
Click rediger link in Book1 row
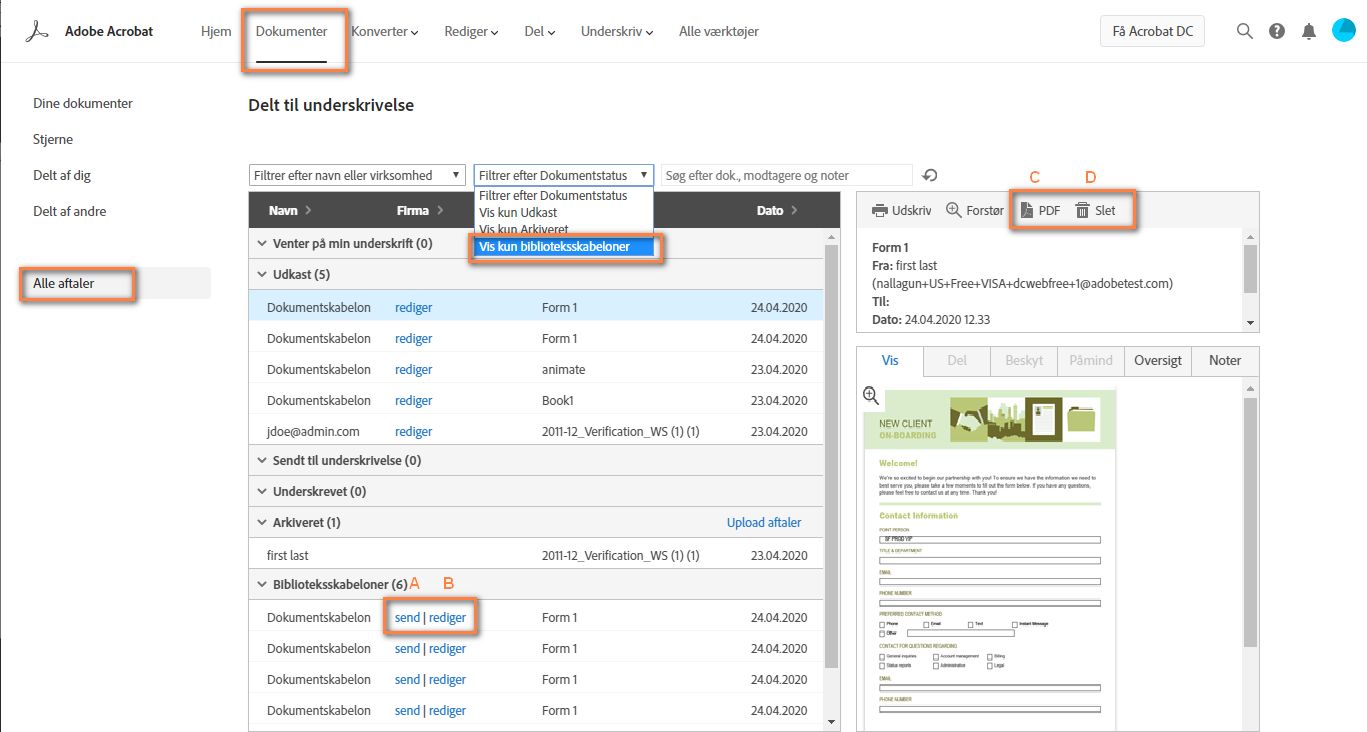414,401
